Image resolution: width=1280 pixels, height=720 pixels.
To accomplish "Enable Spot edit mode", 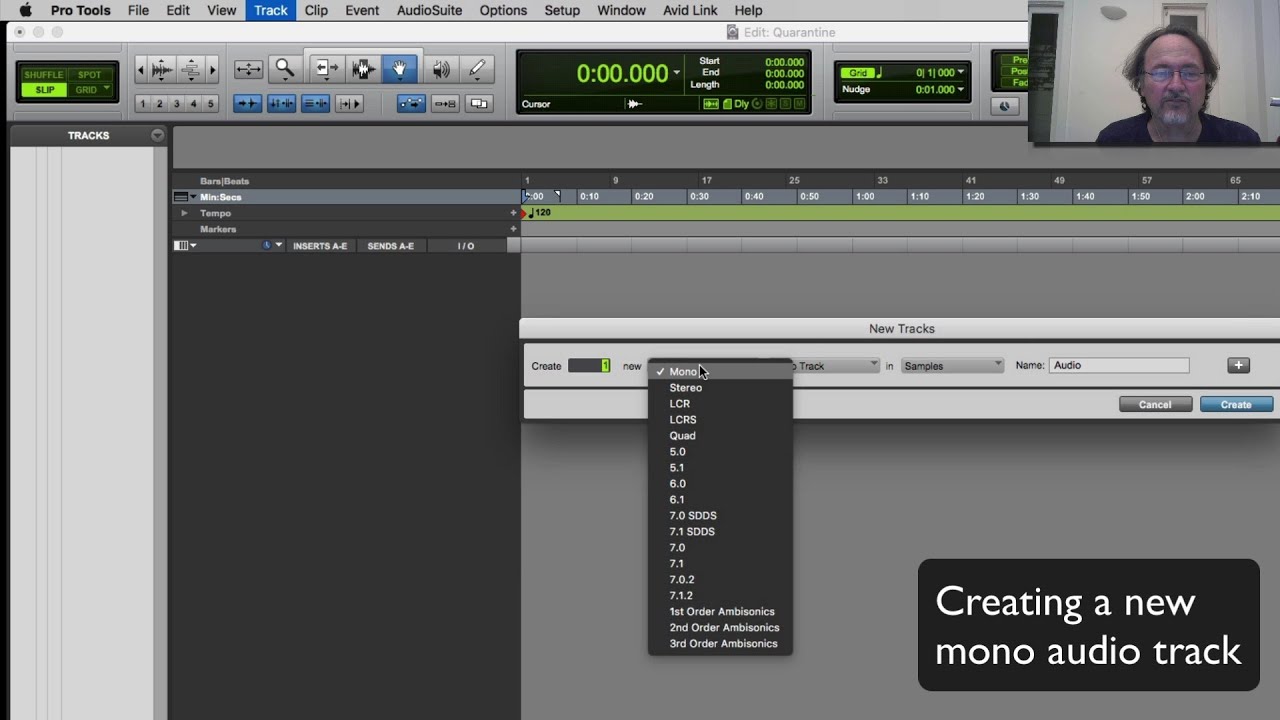I will (x=90, y=75).
